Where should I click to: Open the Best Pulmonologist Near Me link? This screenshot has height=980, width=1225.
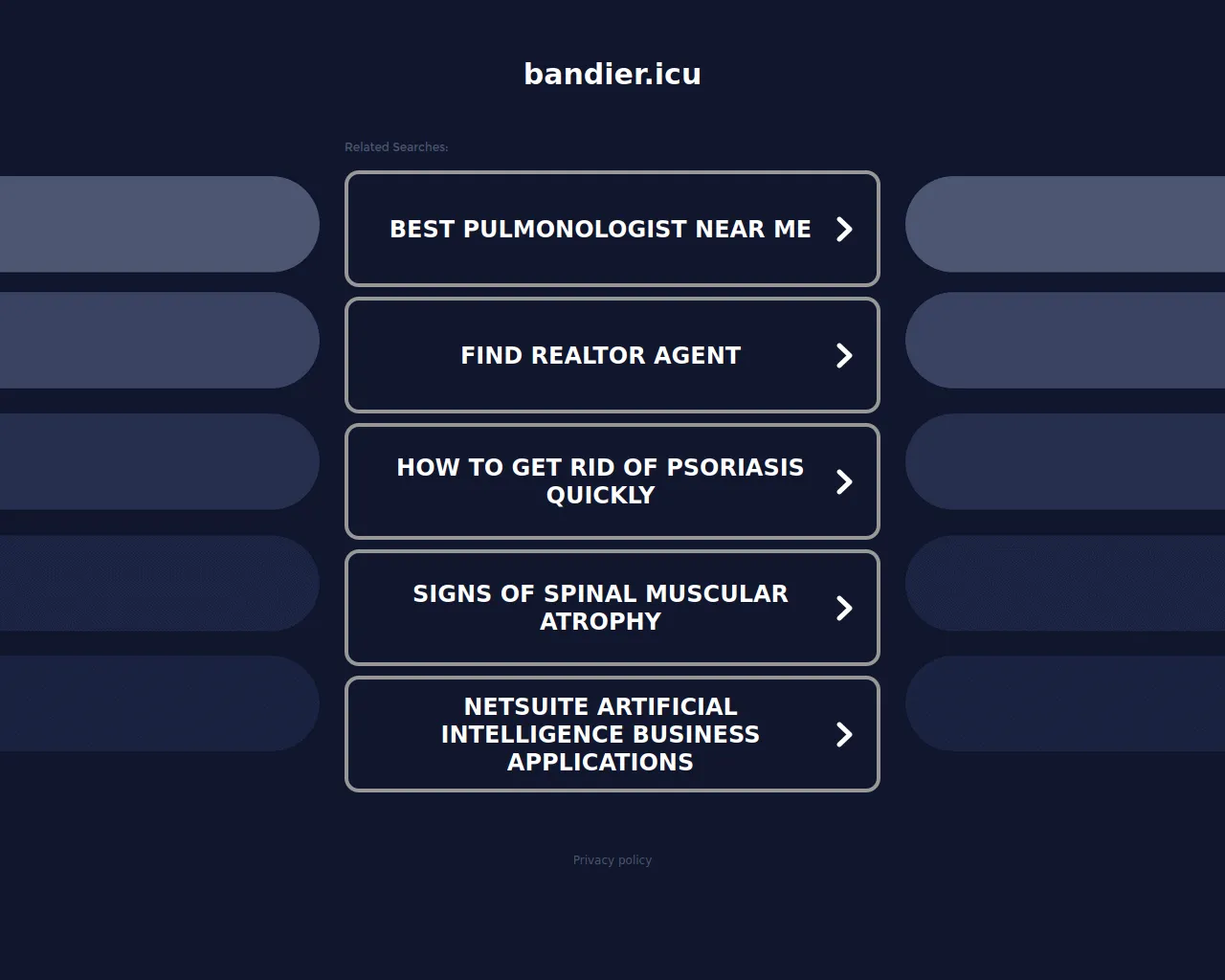tap(600, 229)
